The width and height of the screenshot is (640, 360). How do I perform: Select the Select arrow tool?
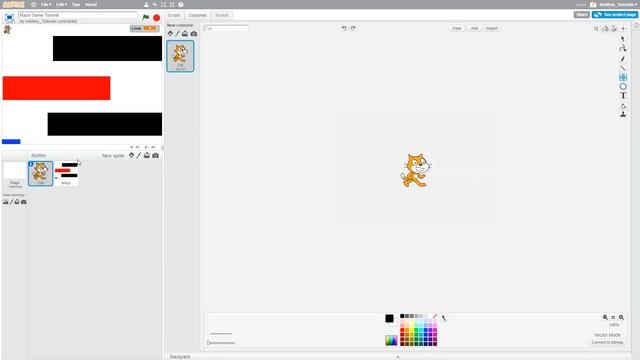(623, 39)
